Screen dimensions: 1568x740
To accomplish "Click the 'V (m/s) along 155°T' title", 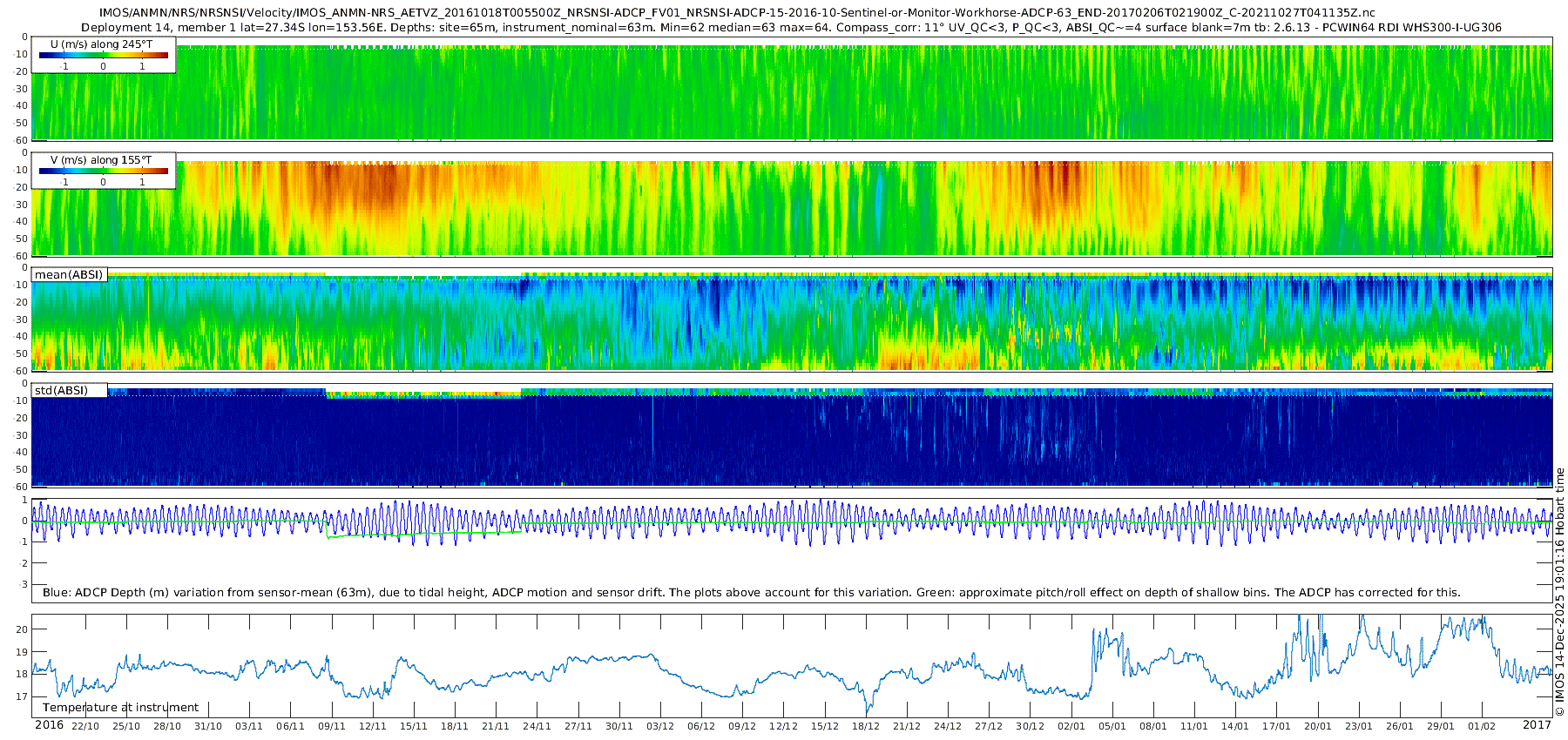I will tap(101, 160).
